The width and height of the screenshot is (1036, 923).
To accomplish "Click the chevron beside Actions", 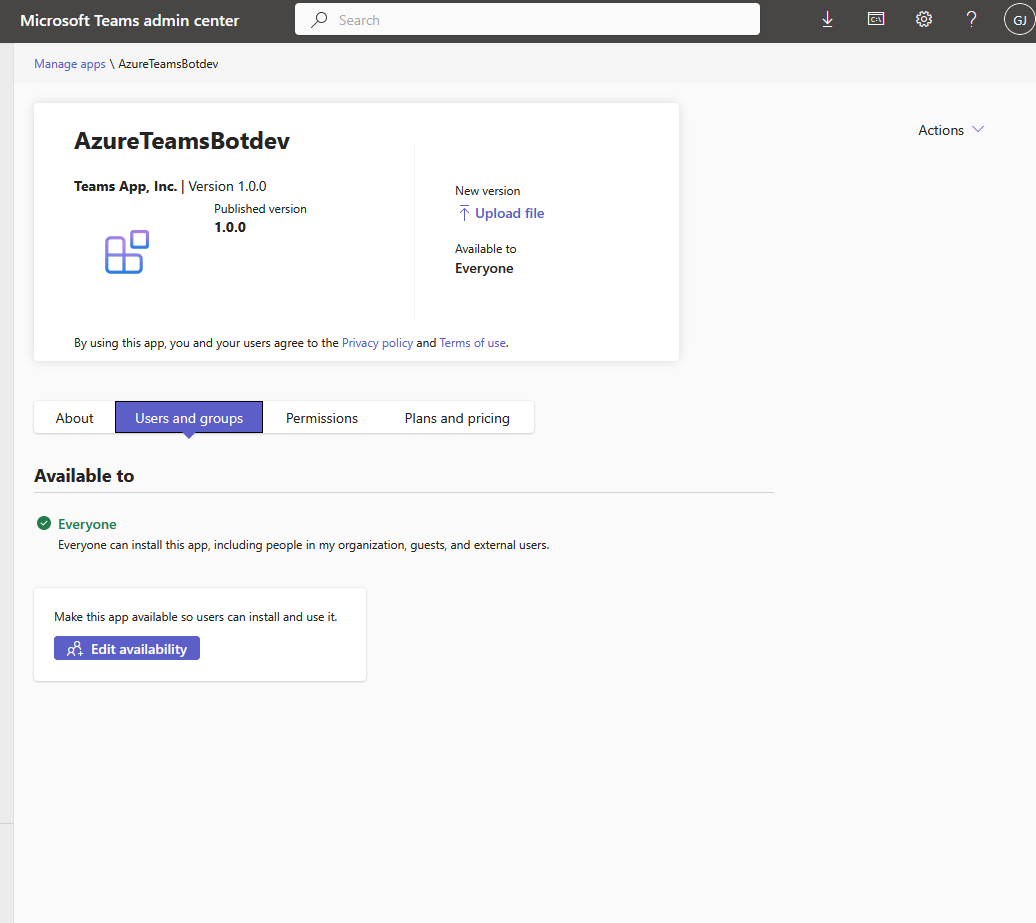I will point(978,129).
